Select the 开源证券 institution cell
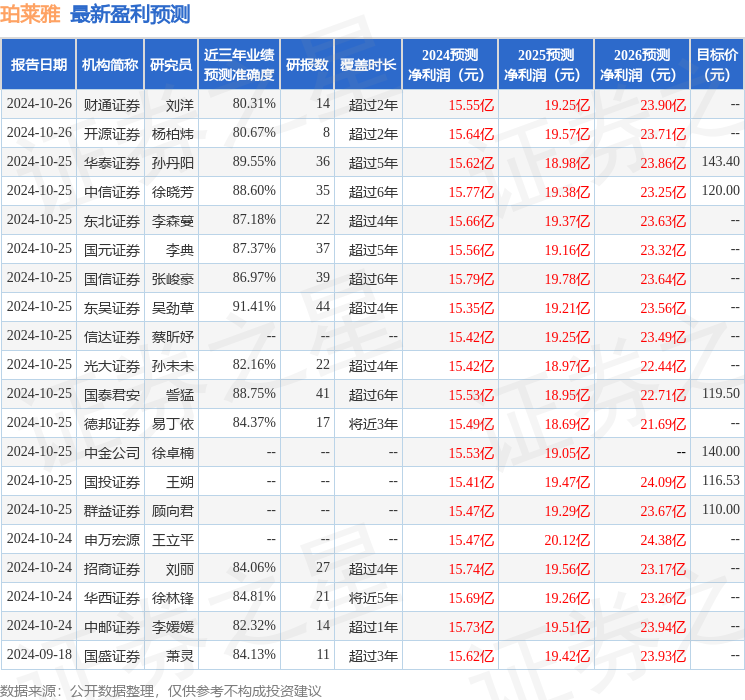 click(x=112, y=134)
